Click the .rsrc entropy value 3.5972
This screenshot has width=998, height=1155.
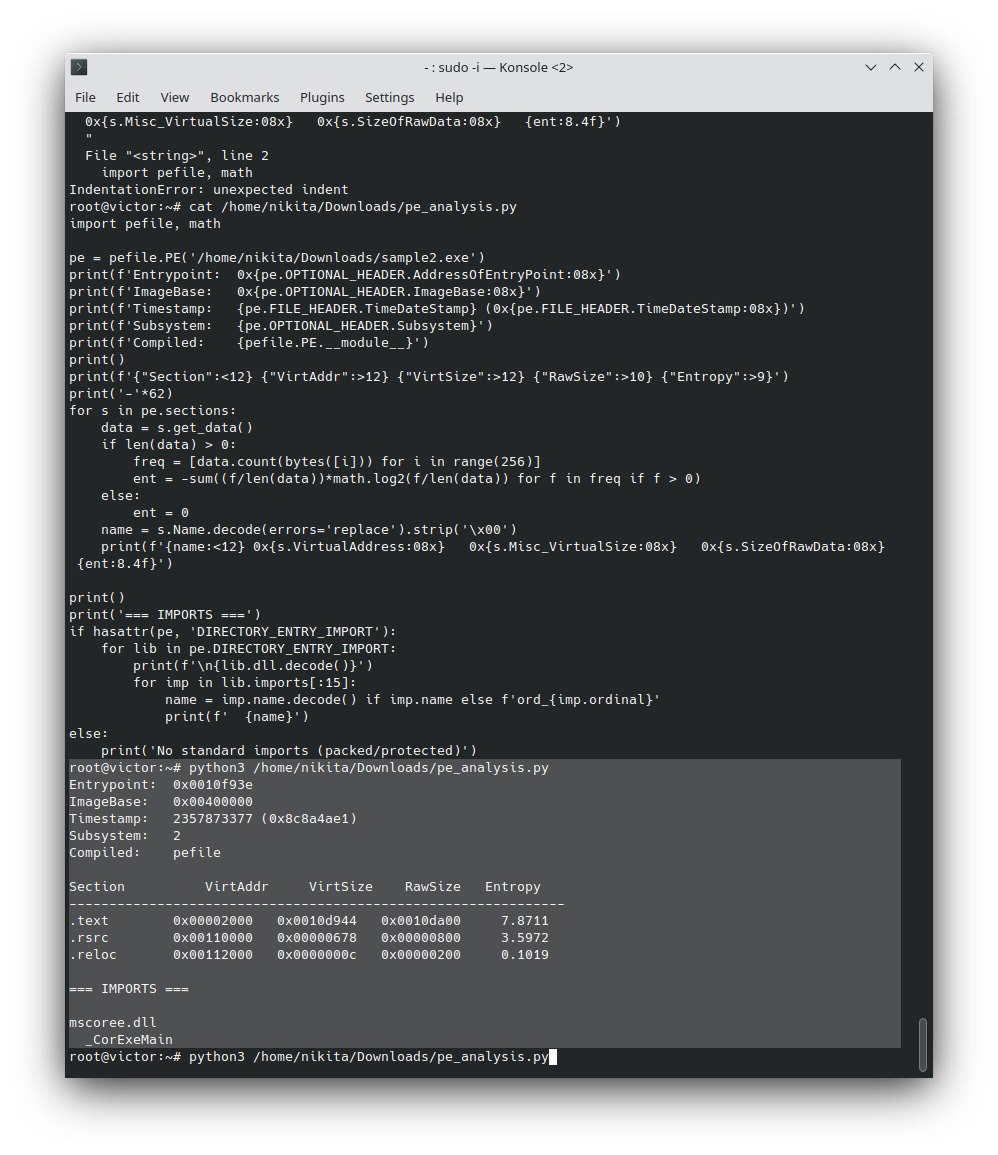pyautogui.click(x=524, y=937)
